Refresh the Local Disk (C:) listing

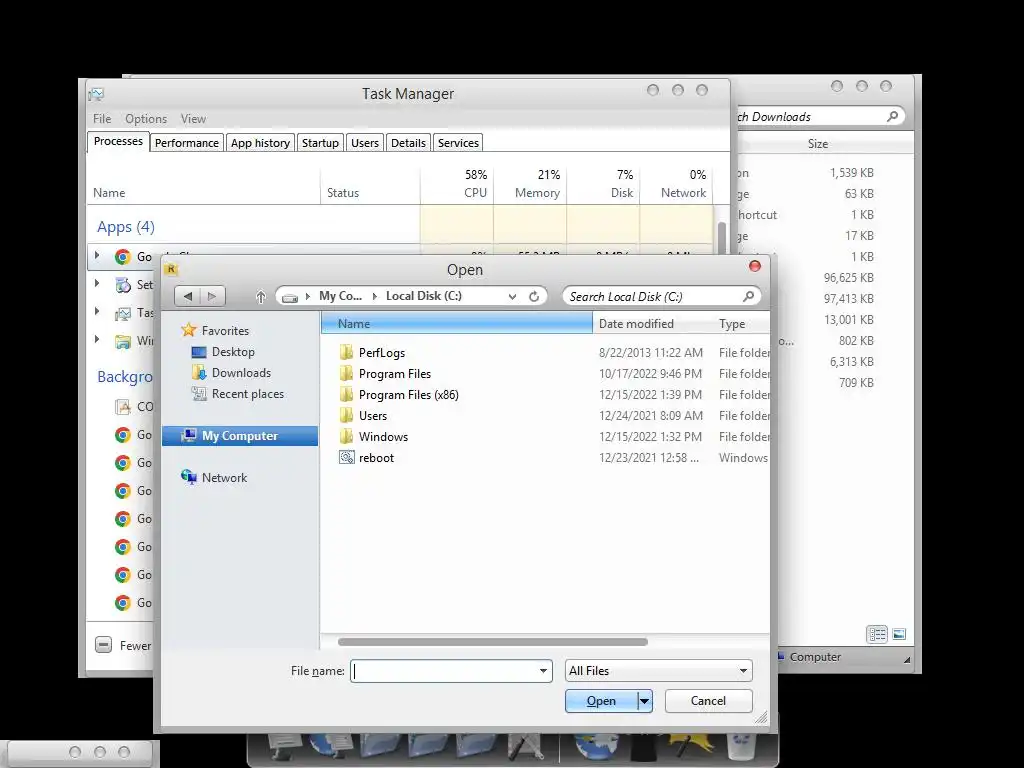(x=534, y=296)
